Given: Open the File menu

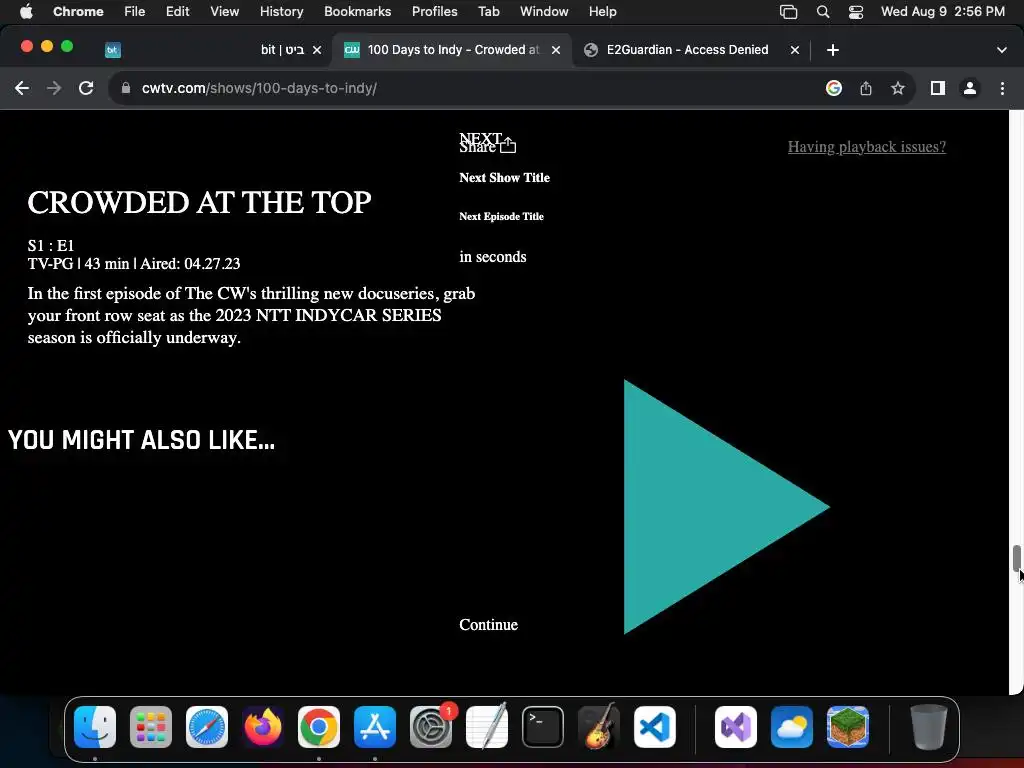Looking at the screenshot, I should 135,12.
